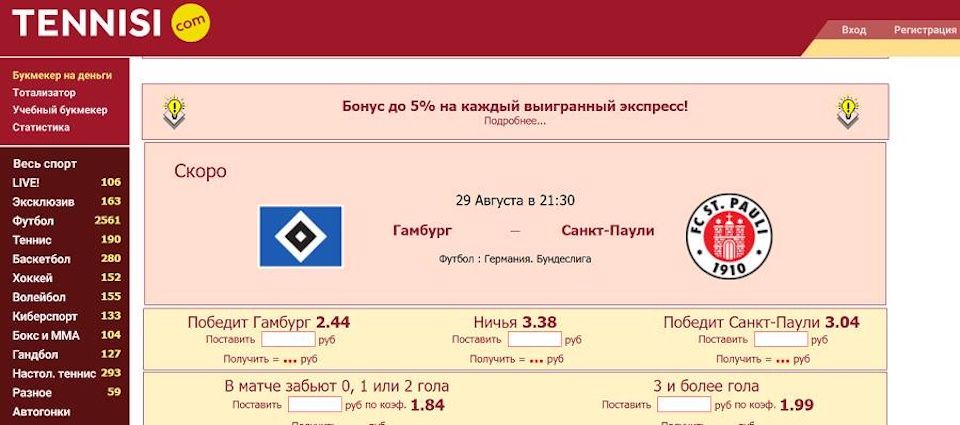Screen dimensions: 960x425
Task: Select Бокс и ММА category
Action: (46, 335)
